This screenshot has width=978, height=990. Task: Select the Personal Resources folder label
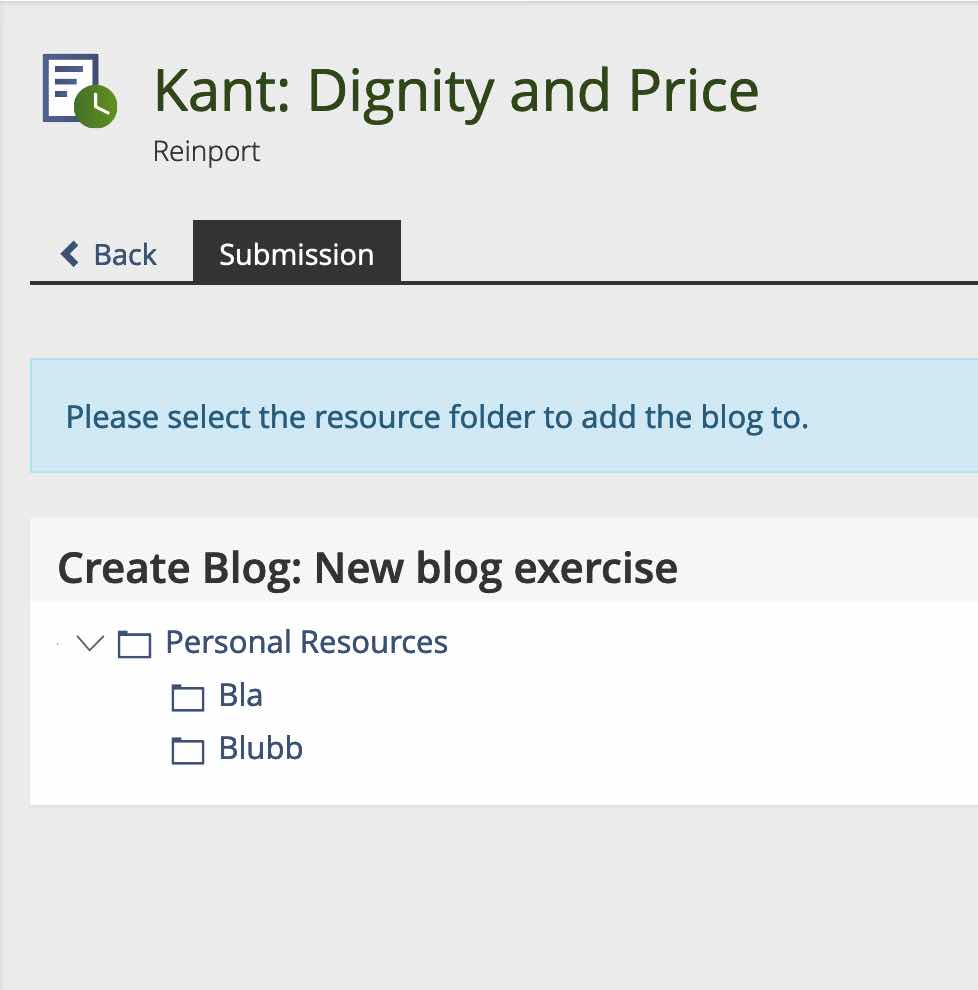(x=306, y=642)
